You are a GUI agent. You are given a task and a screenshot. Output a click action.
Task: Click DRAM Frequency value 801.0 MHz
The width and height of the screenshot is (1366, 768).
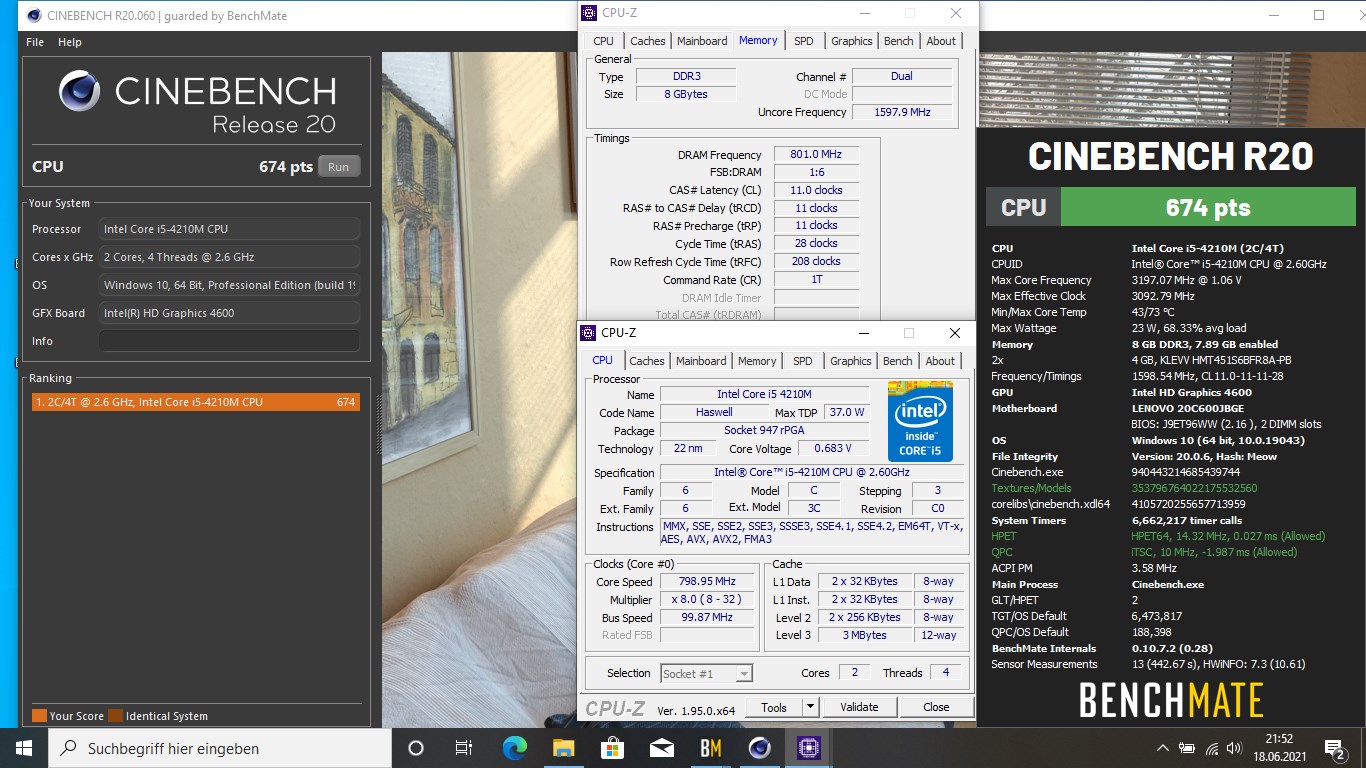pos(816,155)
